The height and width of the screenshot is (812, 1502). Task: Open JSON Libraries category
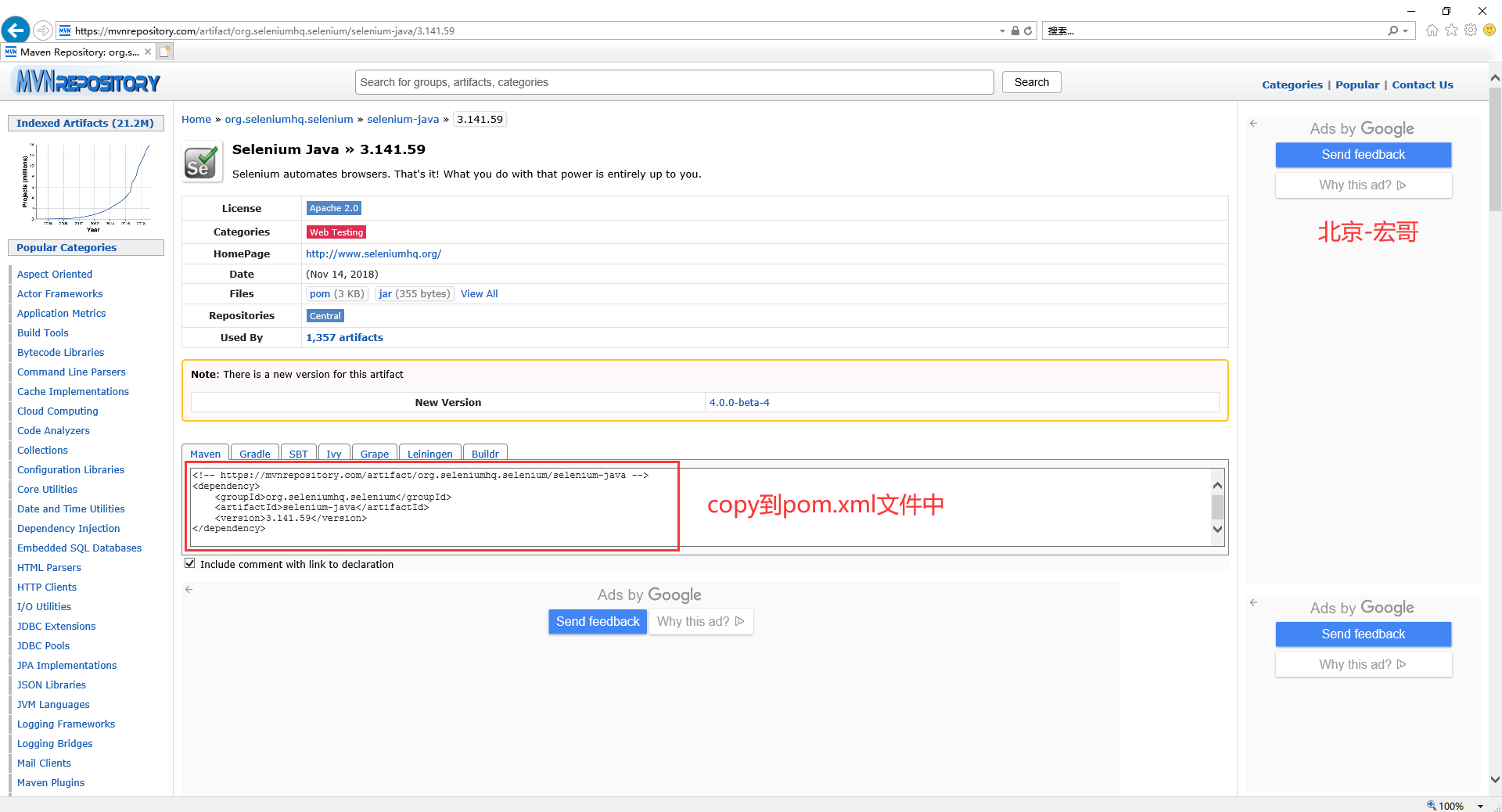click(x=52, y=684)
